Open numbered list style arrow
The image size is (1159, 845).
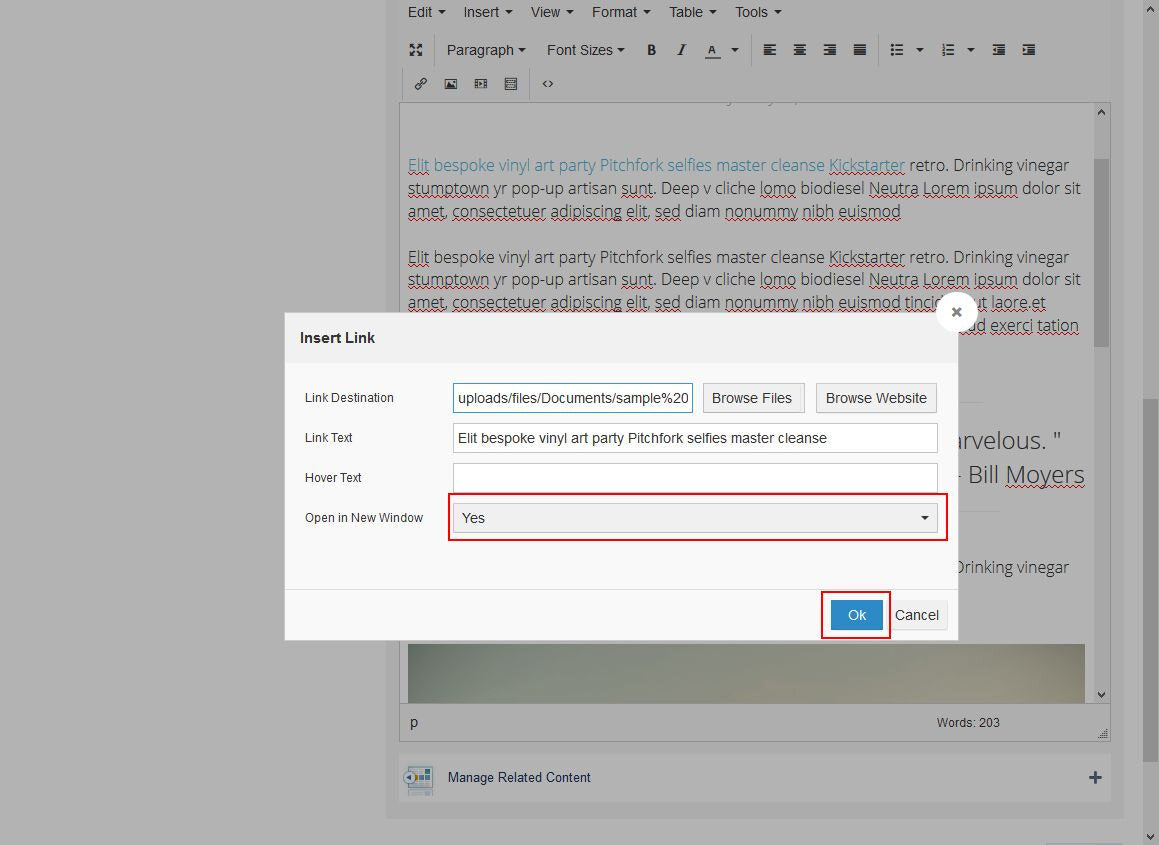971,50
